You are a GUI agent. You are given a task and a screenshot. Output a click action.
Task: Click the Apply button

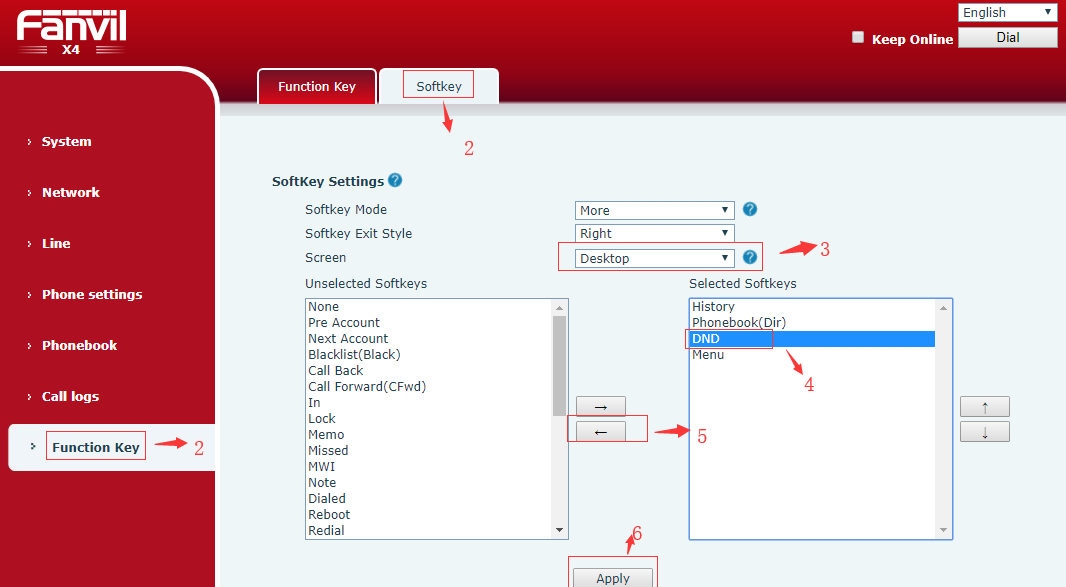click(612, 578)
